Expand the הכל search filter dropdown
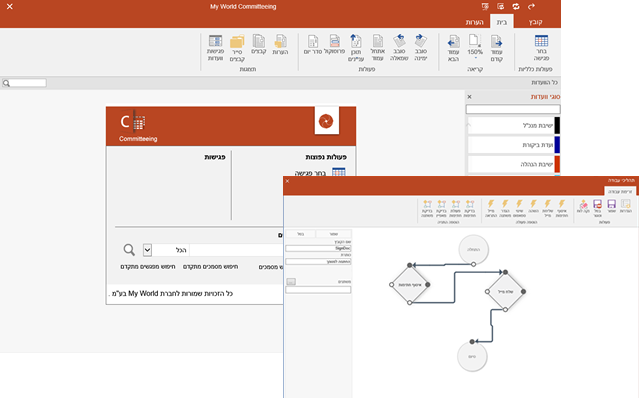 pyautogui.click(x=148, y=250)
